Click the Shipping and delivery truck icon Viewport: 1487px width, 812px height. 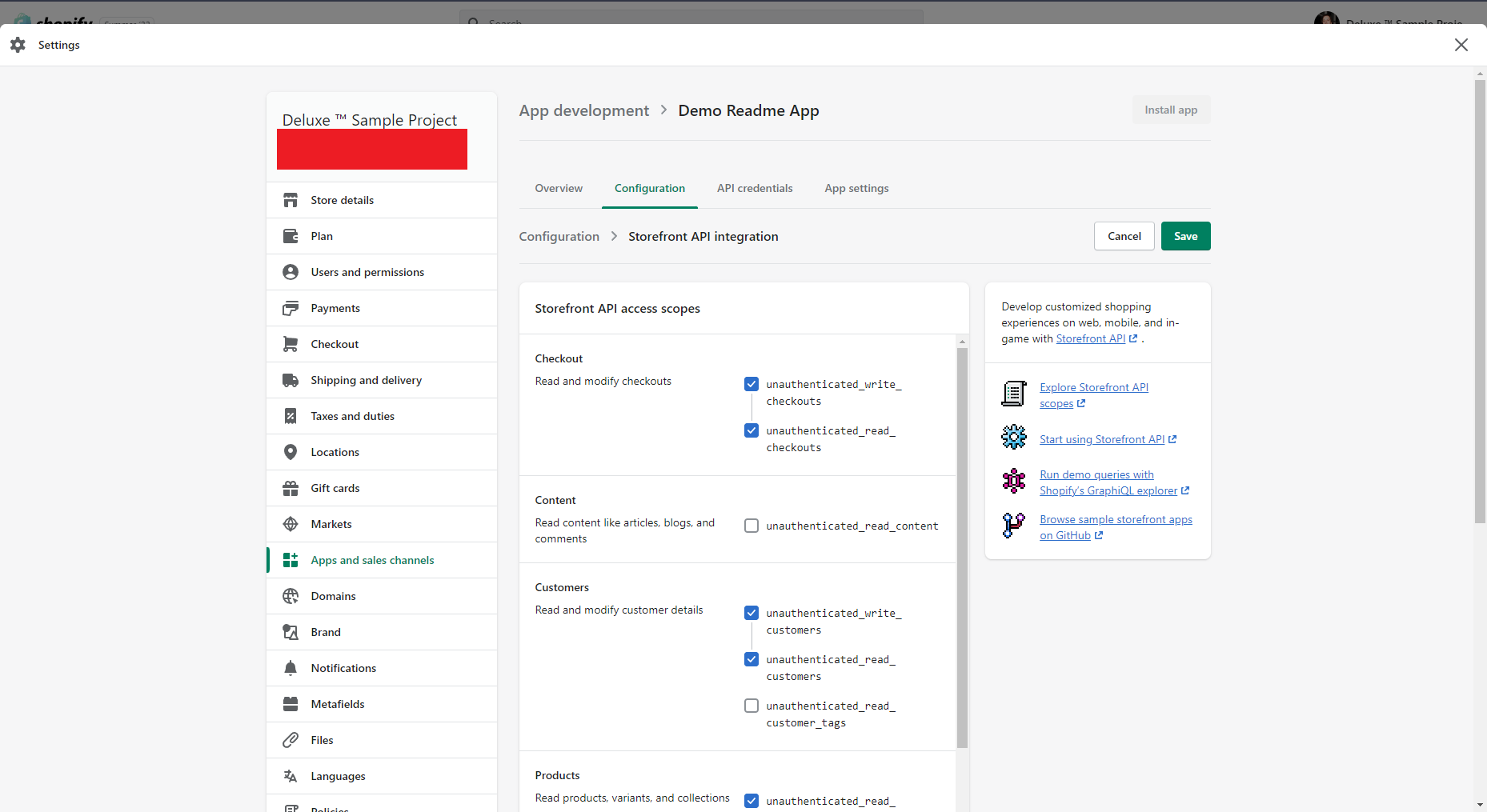point(291,380)
